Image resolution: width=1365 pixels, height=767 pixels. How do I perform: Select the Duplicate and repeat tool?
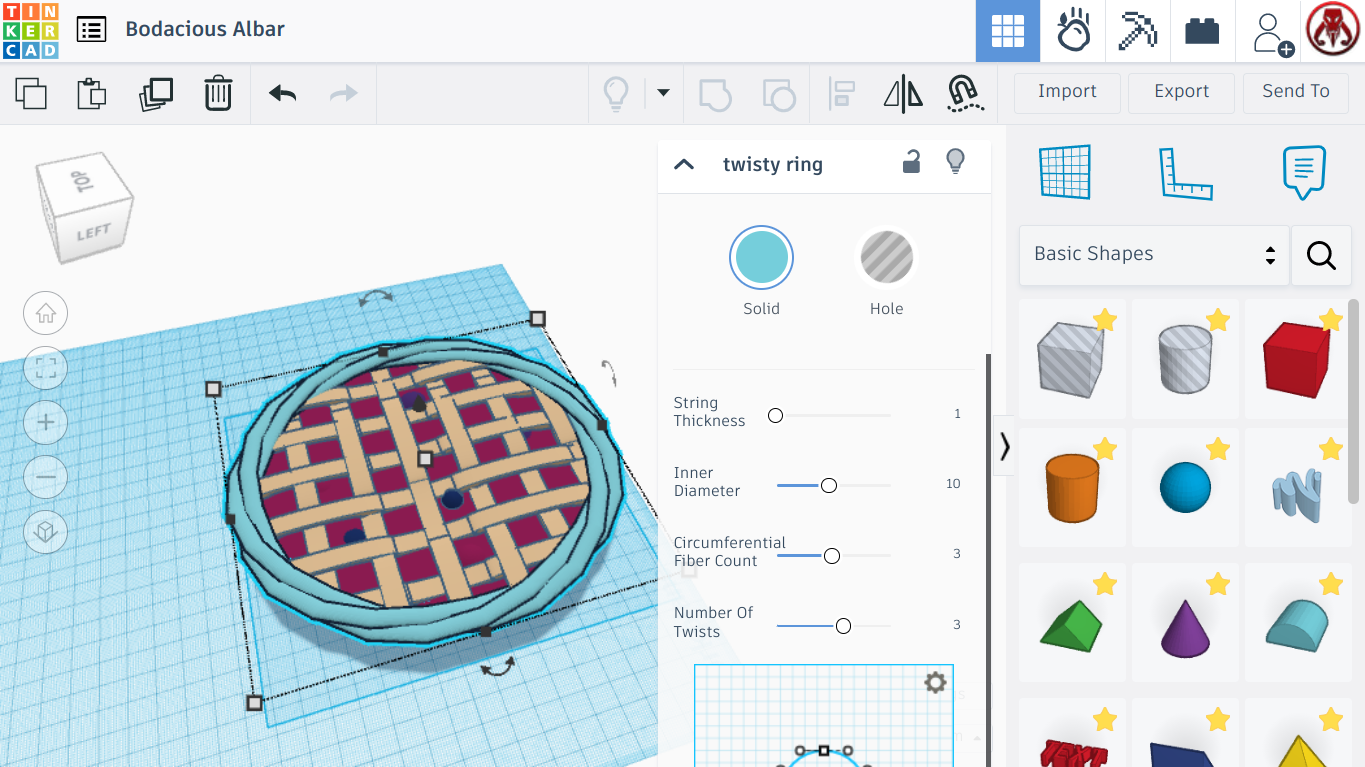pyautogui.click(x=156, y=93)
